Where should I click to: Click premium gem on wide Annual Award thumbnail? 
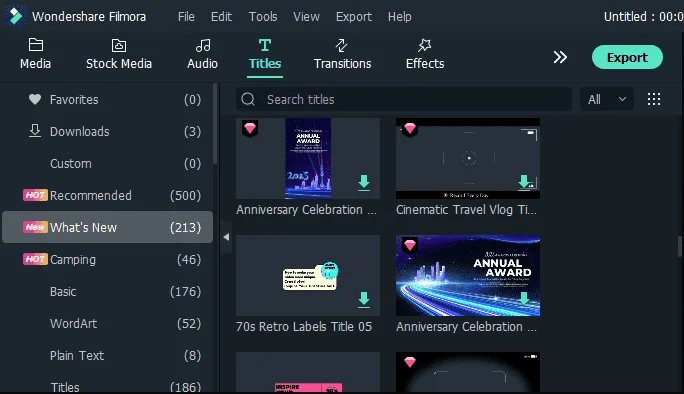[x=410, y=245]
